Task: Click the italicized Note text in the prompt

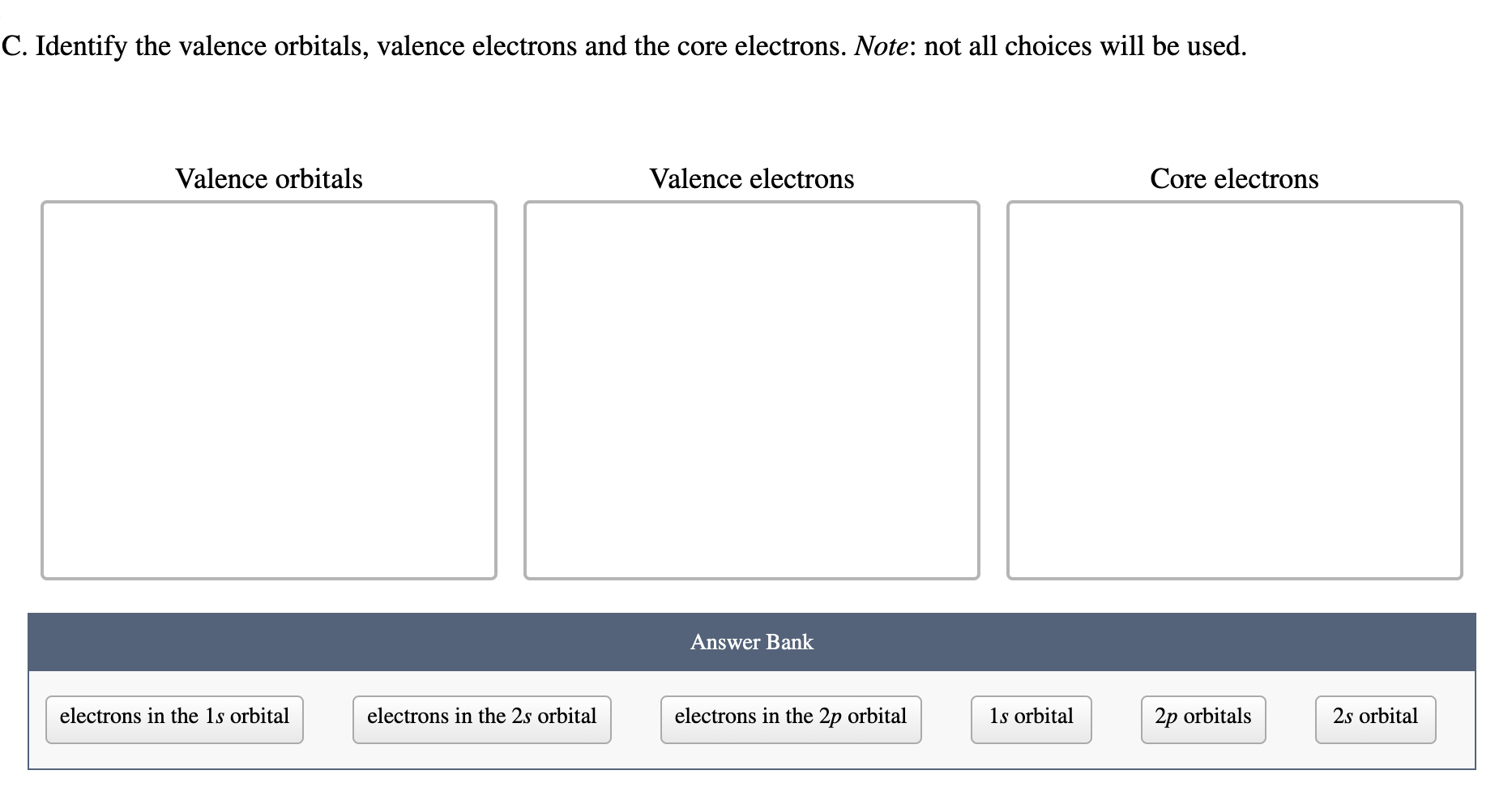Action: [880, 46]
